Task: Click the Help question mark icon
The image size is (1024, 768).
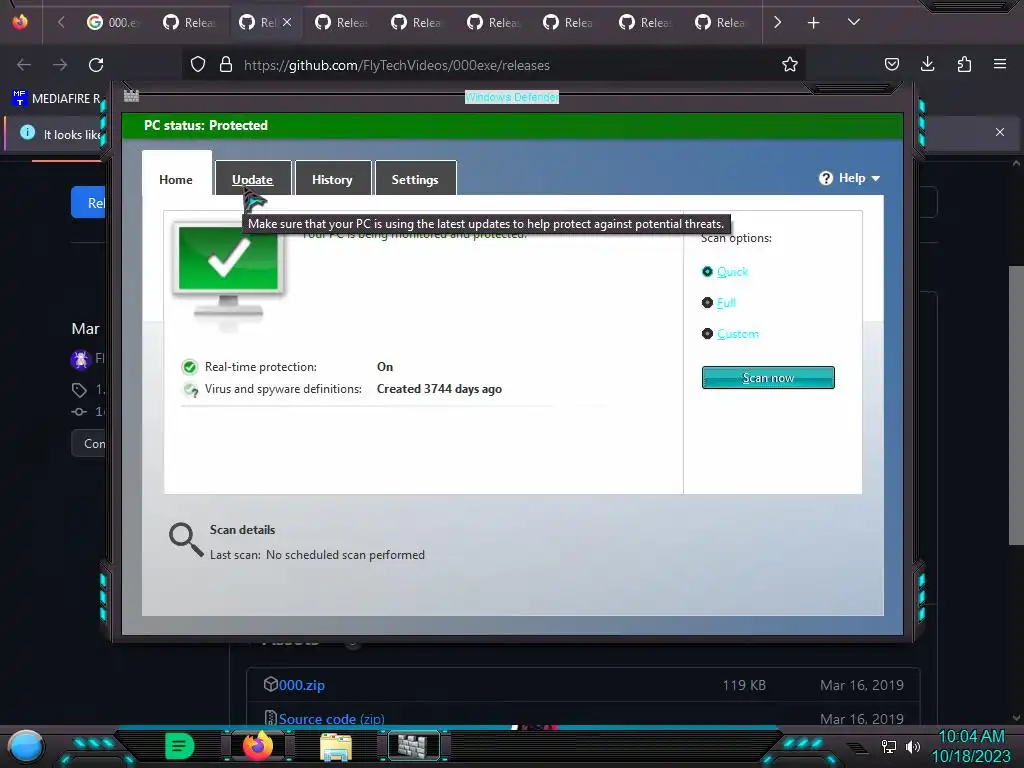Action: coord(825,178)
